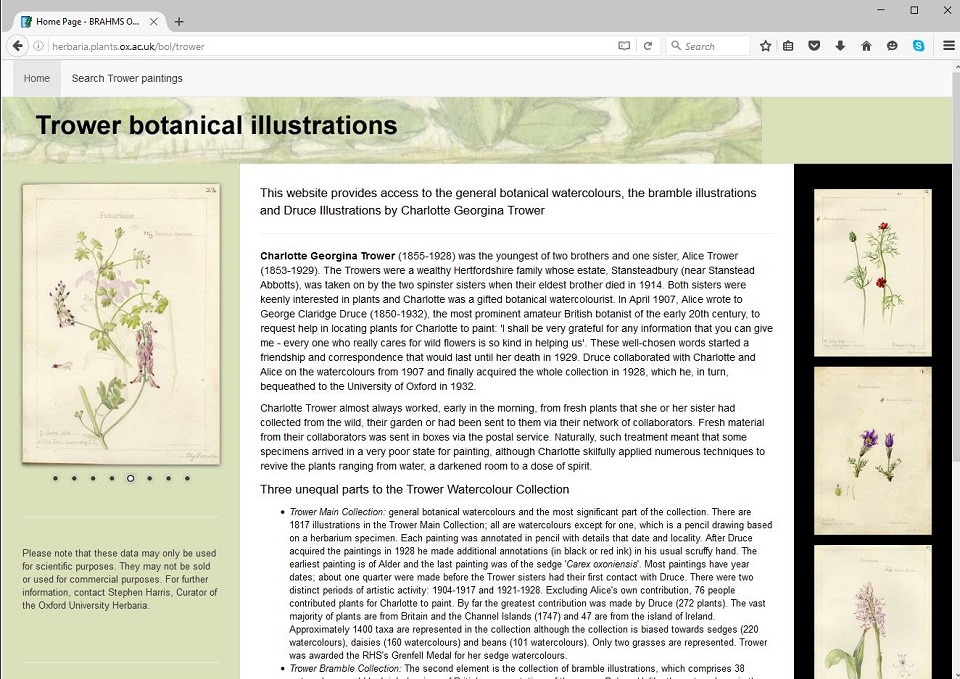
Task: Close the Firefox window
Action: pyautogui.click(x=947, y=10)
